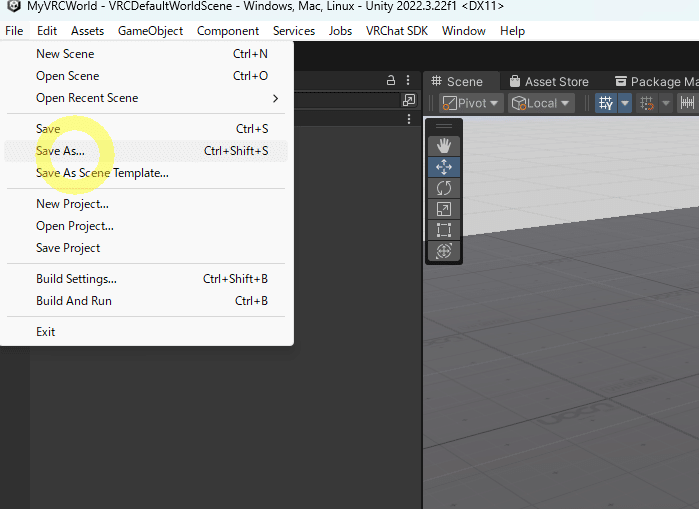
Task: Switch to the Package Manager tab
Action: [656, 82]
